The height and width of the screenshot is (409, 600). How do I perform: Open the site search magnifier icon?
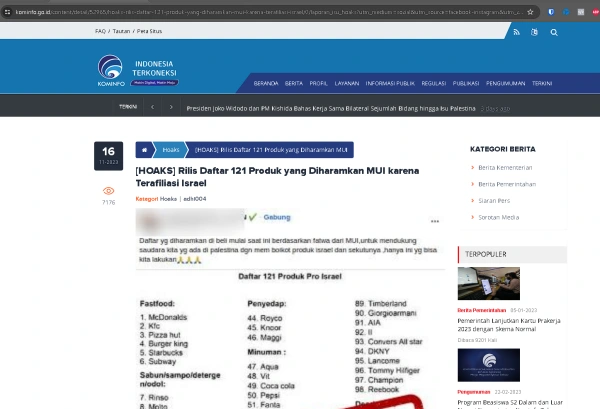(x=554, y=33)
